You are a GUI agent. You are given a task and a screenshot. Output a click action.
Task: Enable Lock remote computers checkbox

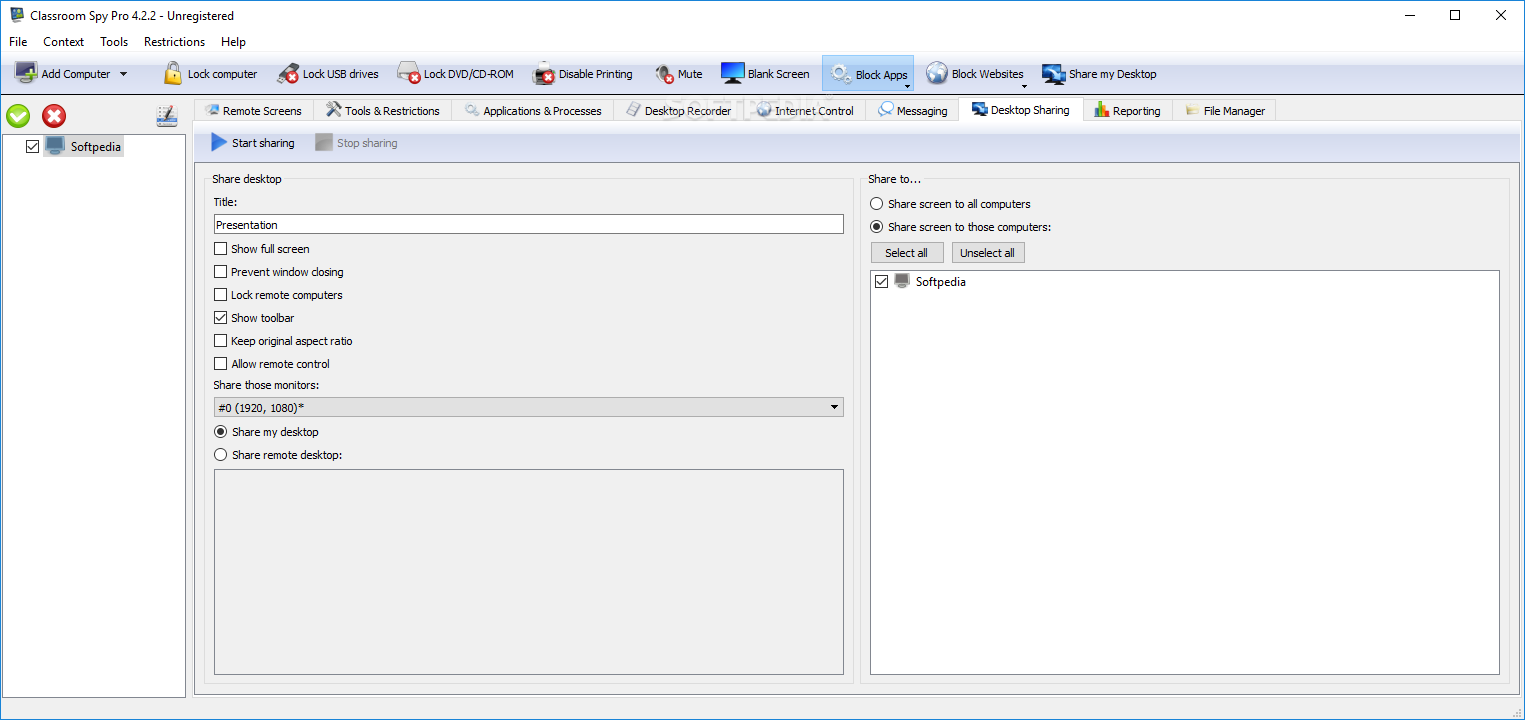[x=221, y=295]
